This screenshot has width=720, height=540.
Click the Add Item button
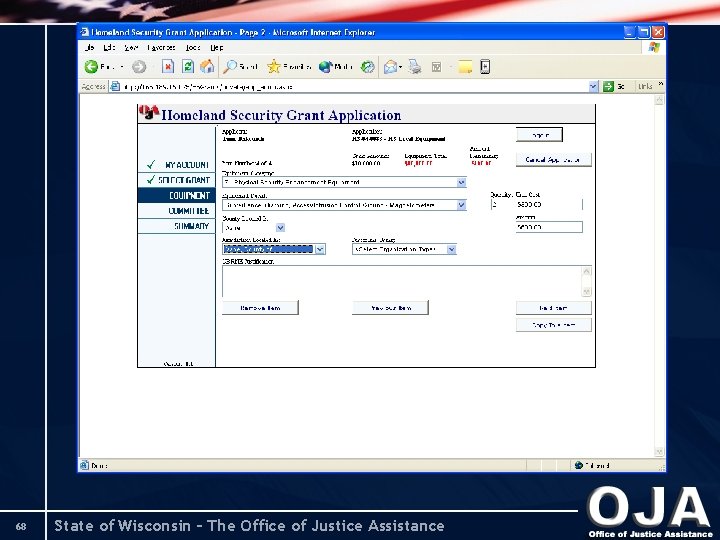click(x=553, y=308)
